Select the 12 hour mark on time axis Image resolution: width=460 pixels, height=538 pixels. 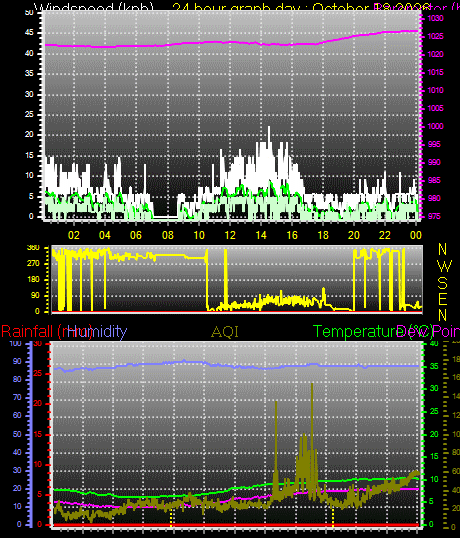(x=230, y=235)
